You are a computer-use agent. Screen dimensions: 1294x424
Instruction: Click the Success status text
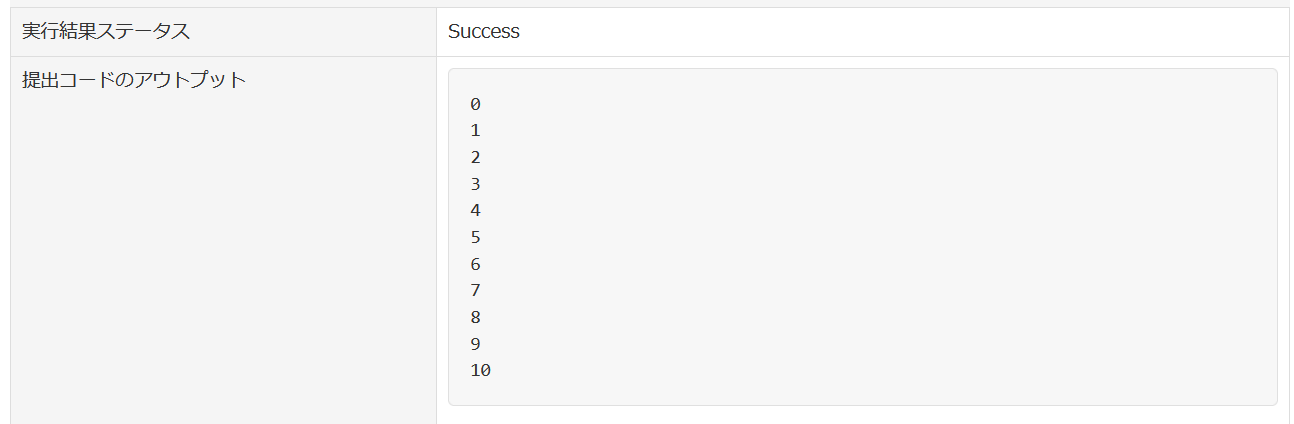[484, 31]
